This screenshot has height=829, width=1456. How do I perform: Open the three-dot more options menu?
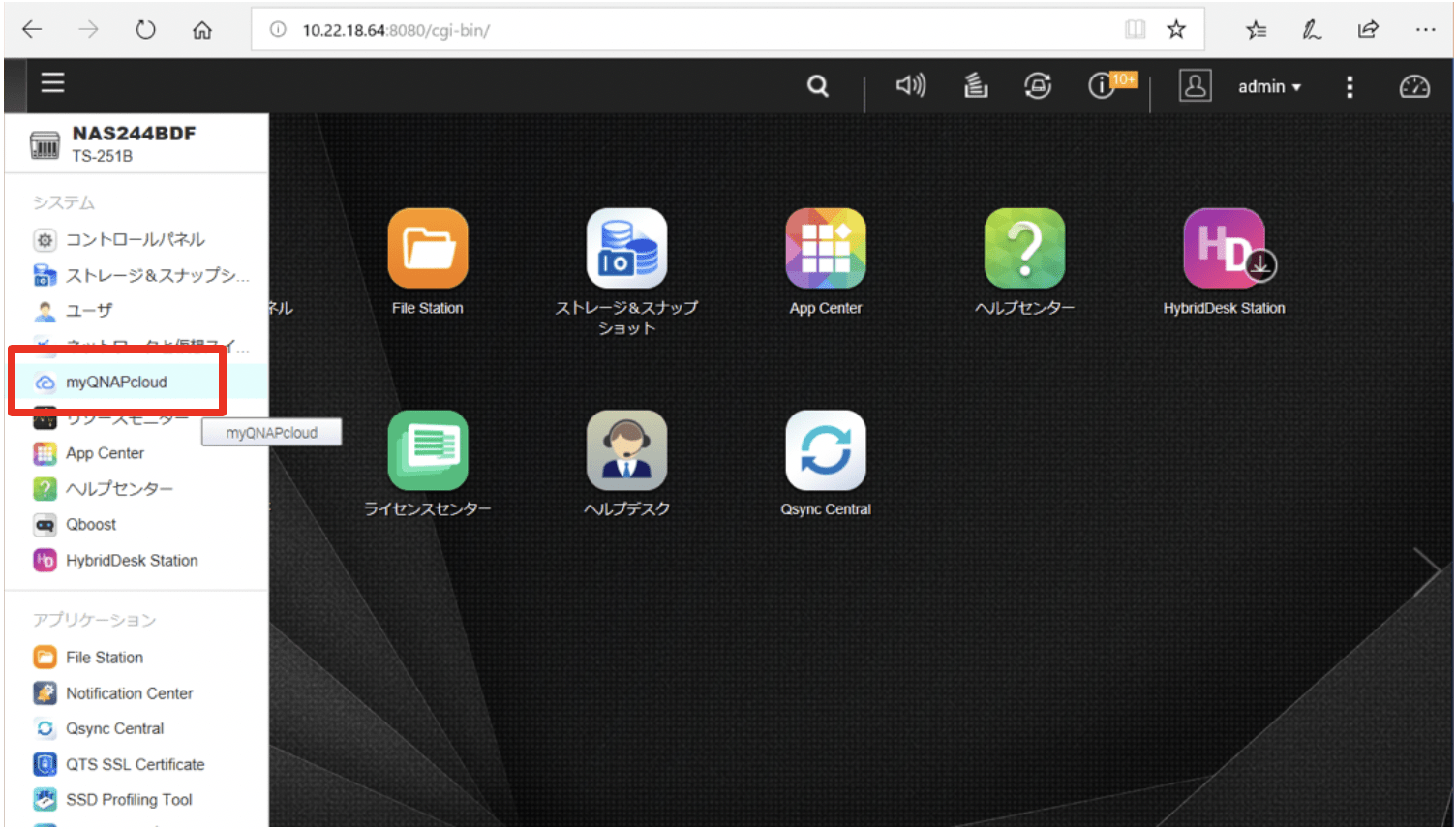(x=1350, y=87)
